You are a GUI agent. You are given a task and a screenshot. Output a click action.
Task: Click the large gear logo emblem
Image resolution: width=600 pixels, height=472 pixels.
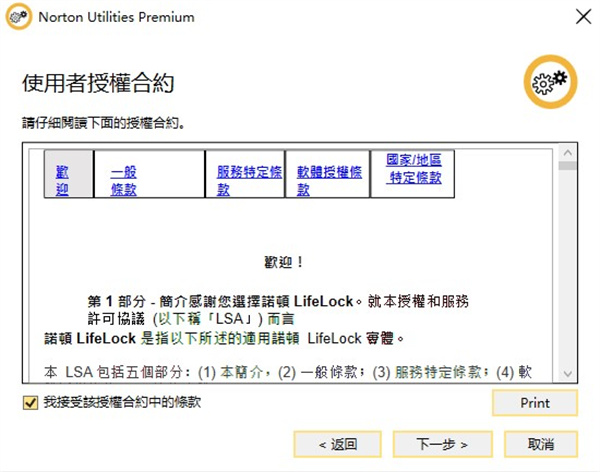pos(550,82)
